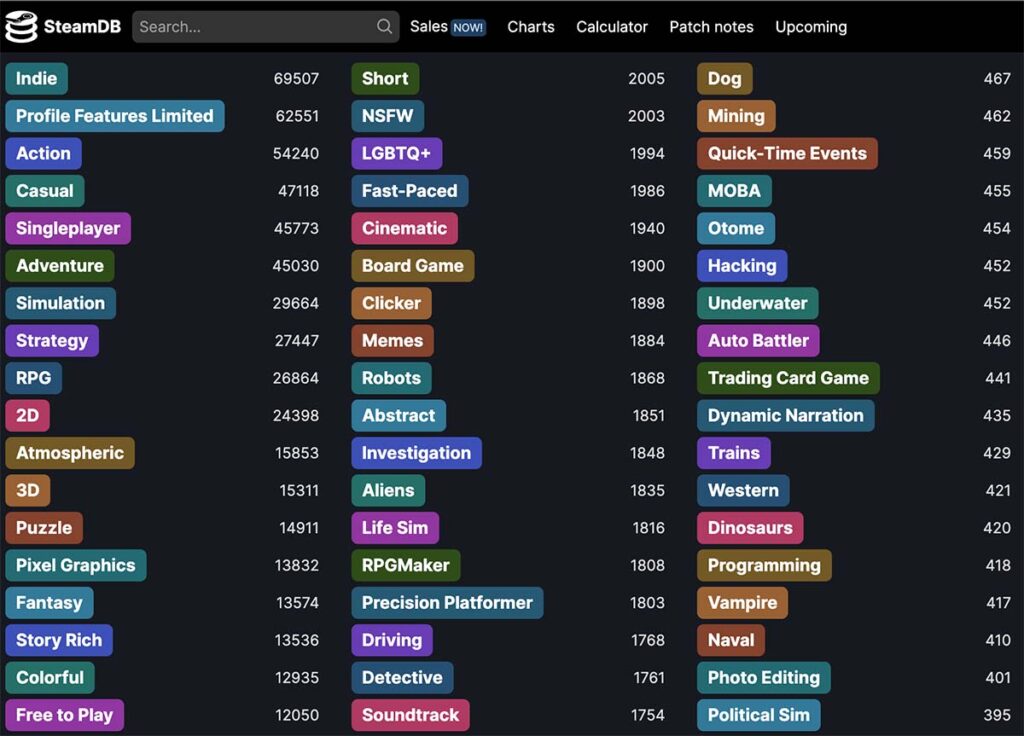This screenshot has height=736, width=1024.
Task: Click the LGBTQ+ tag
Action: point(396,153)
